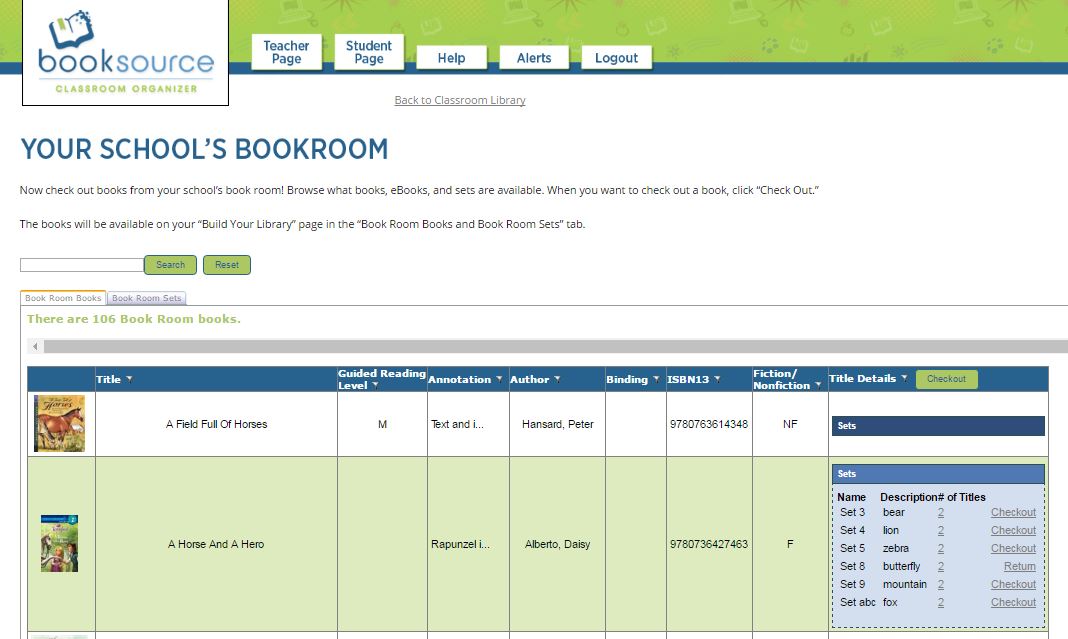Click the scroll-left arrow on horizontal scrollbar
Screen dimensions: 1068x639
(x=35, y=347)
